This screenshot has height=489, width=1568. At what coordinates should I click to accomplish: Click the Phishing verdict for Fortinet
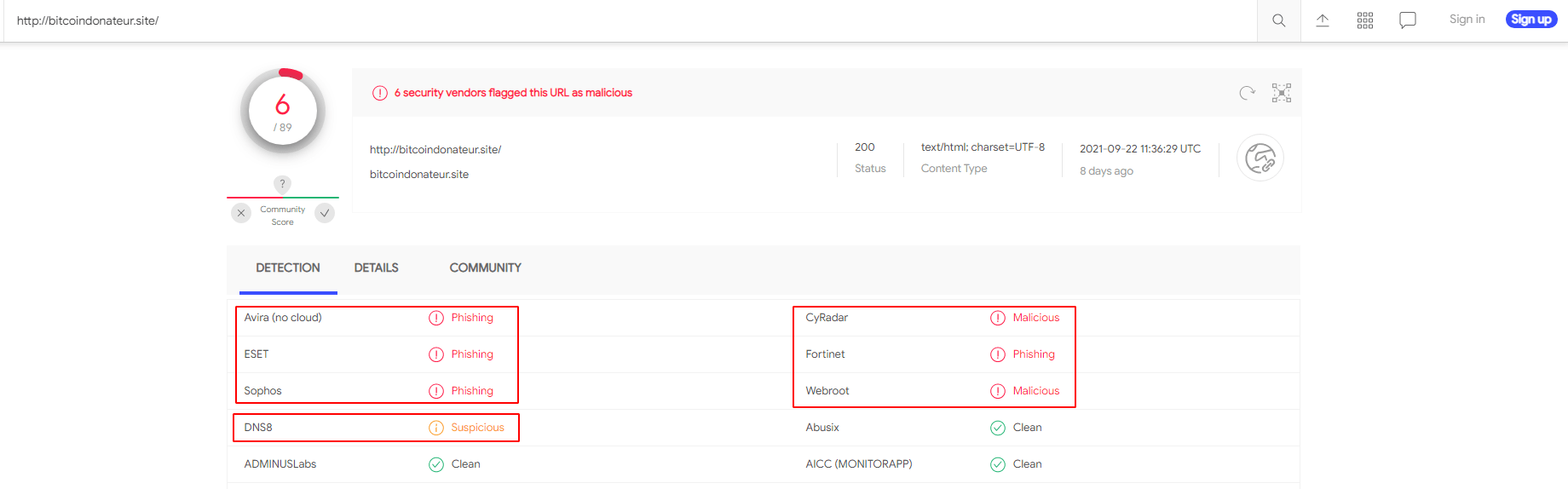pos(1034,354)
